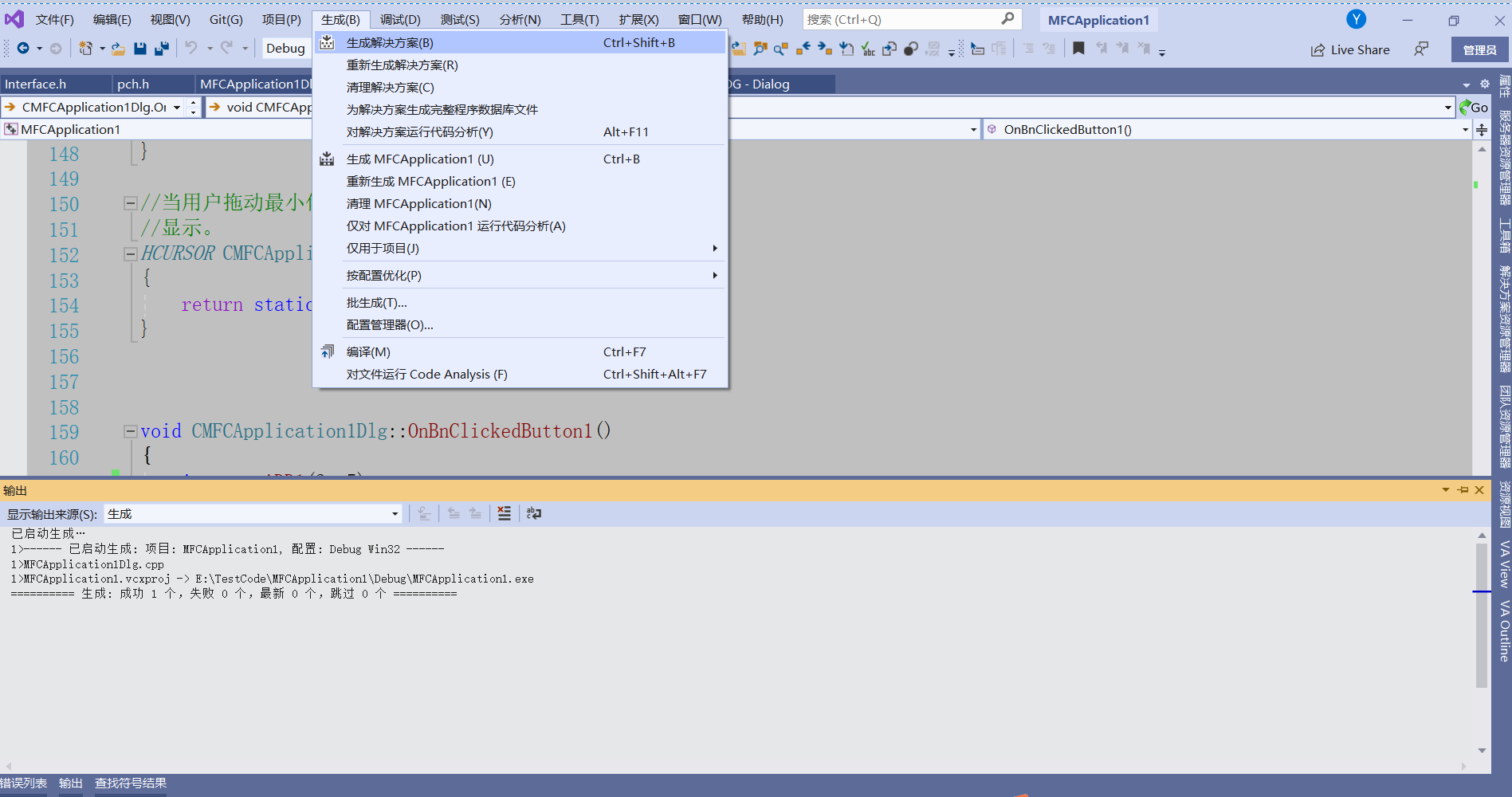Collapse OnBnClickedButton1 function at line 159

pyautogui.click(x=130, y=431)
